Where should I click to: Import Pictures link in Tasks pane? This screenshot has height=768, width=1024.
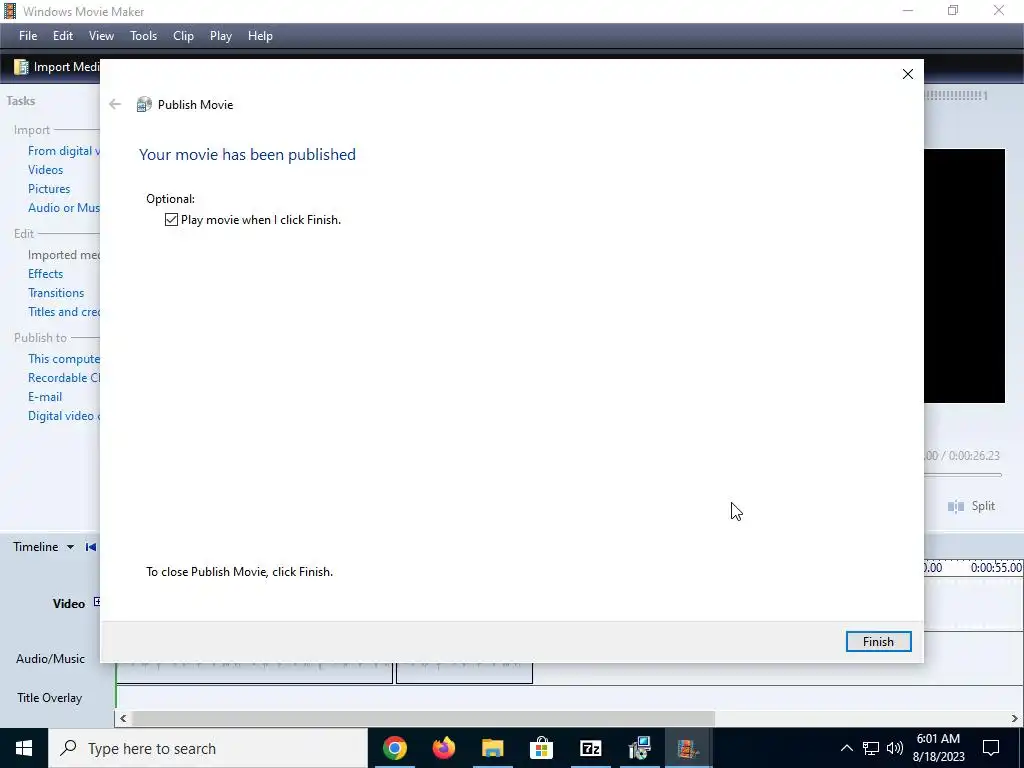(49, 189)
